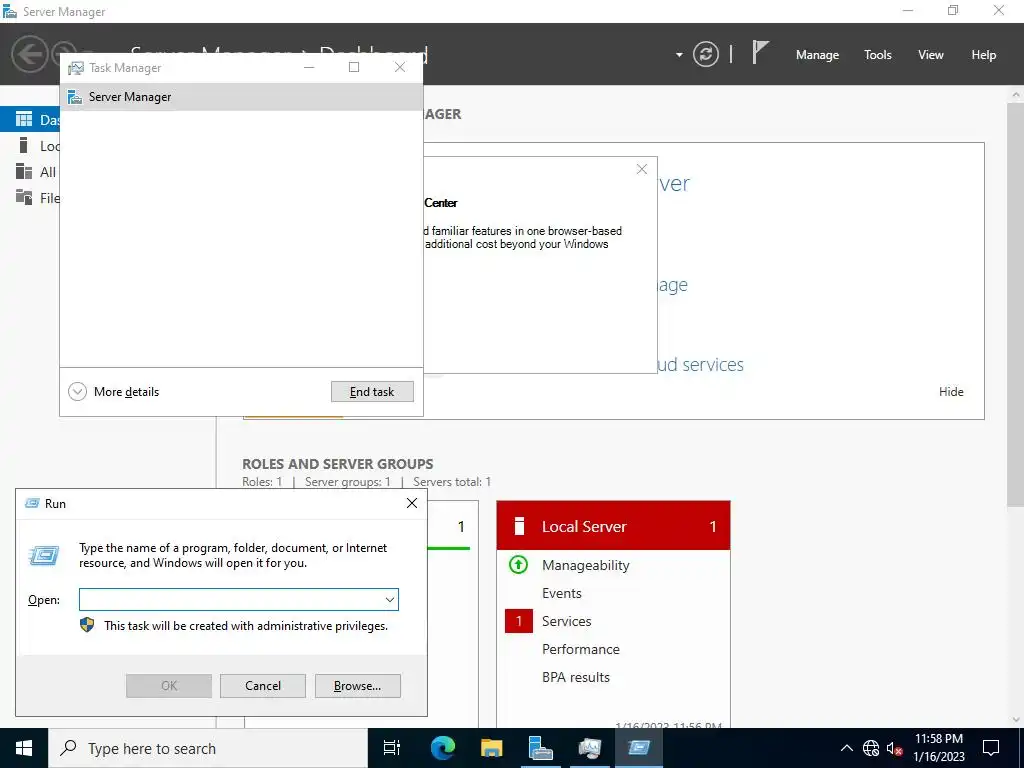Switch to Server Manager taskbar icon
Viewport: 1024px width, 768px height.
click(x=541, y=748)
